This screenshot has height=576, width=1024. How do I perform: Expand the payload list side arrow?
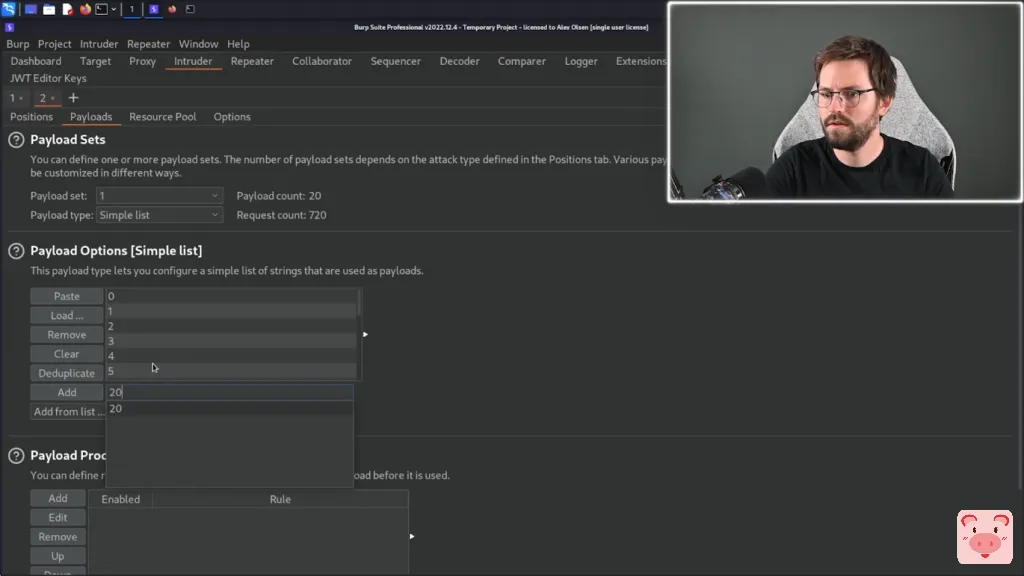point(366,334)
